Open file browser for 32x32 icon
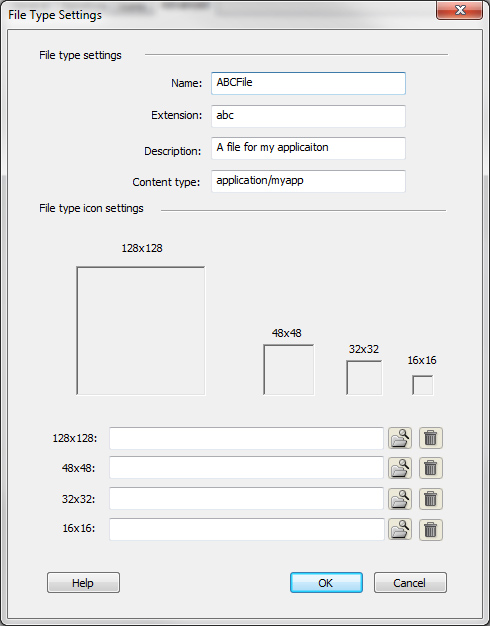The height and width of the screenshot is (626, 490). 400,499
